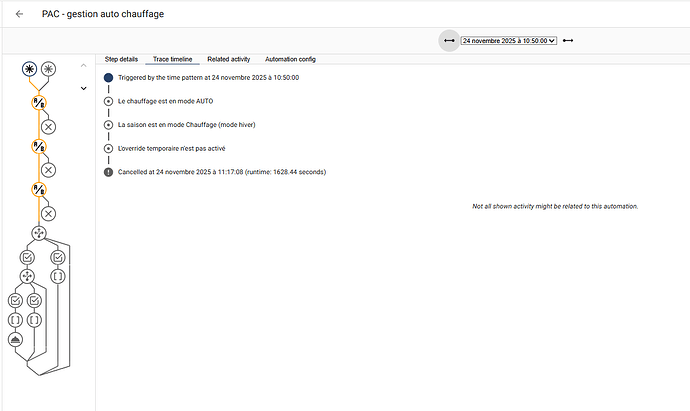Go back using the header arrow
Screen dimensions: 690x411
coord(19,14)
